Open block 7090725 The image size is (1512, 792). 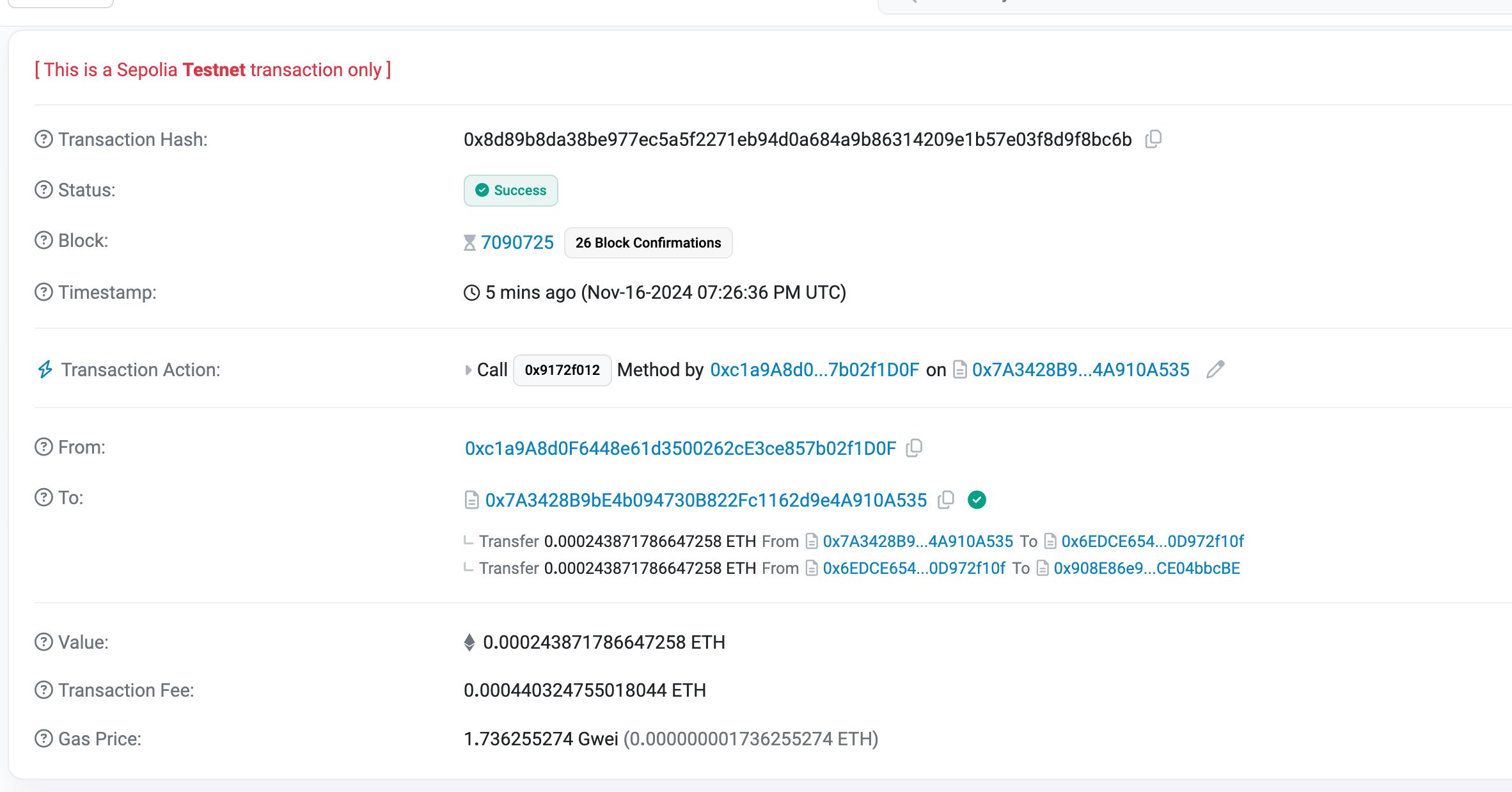pos(517,242)
